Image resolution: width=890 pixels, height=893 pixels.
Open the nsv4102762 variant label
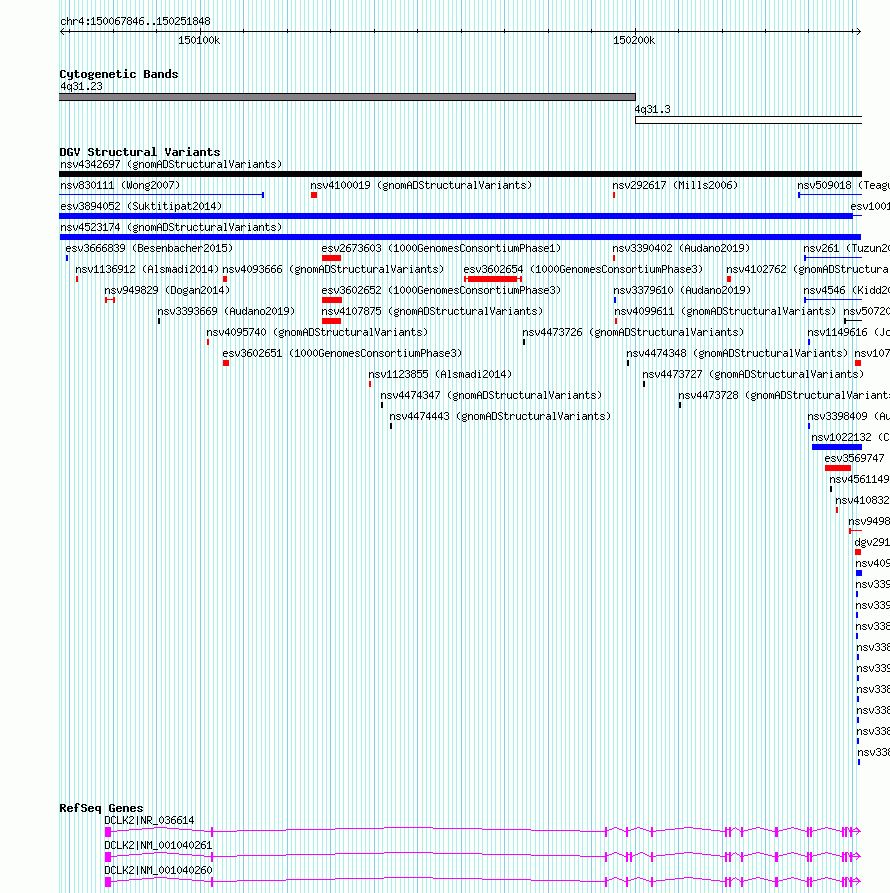click(808, 269)
